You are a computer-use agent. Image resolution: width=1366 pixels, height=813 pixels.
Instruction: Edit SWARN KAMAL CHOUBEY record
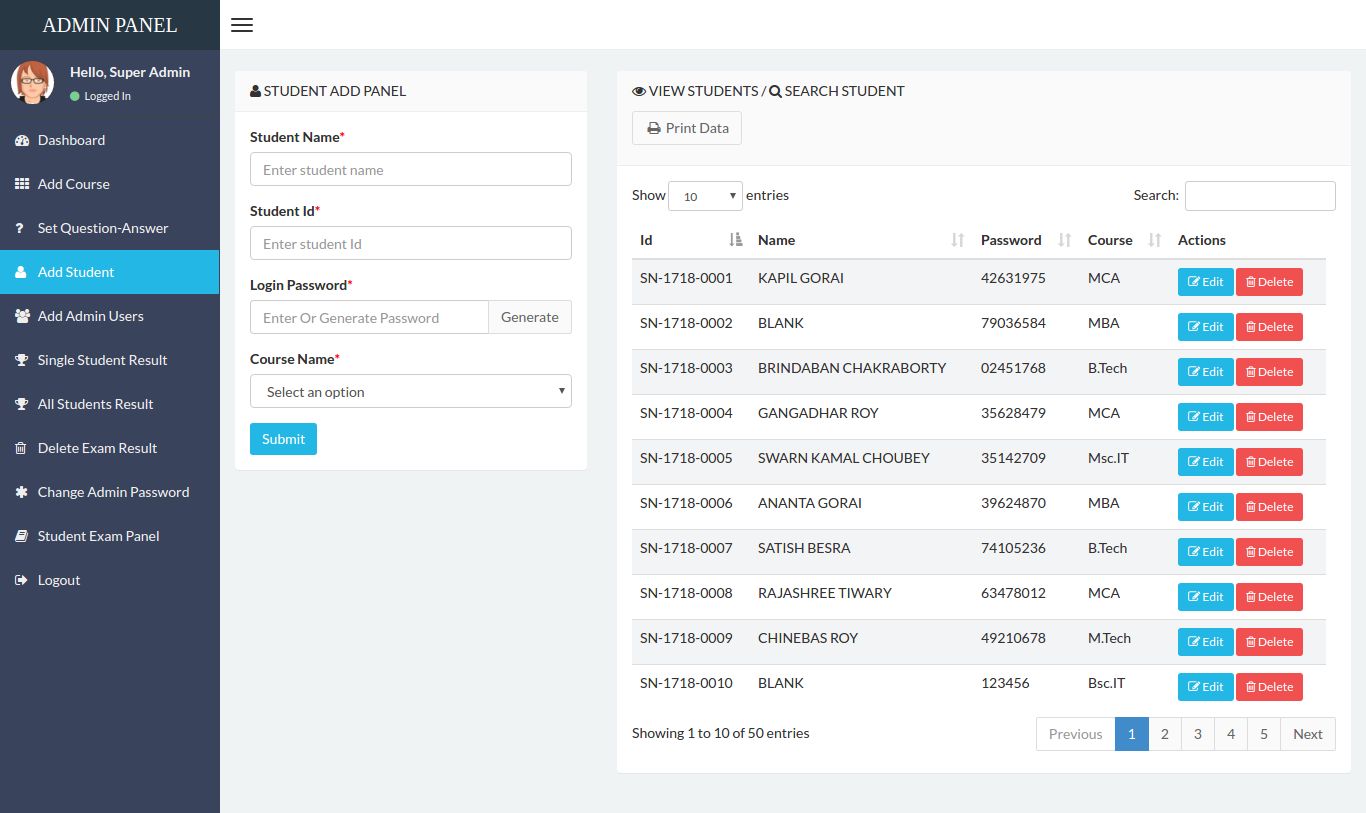(x=1205, y=462)
